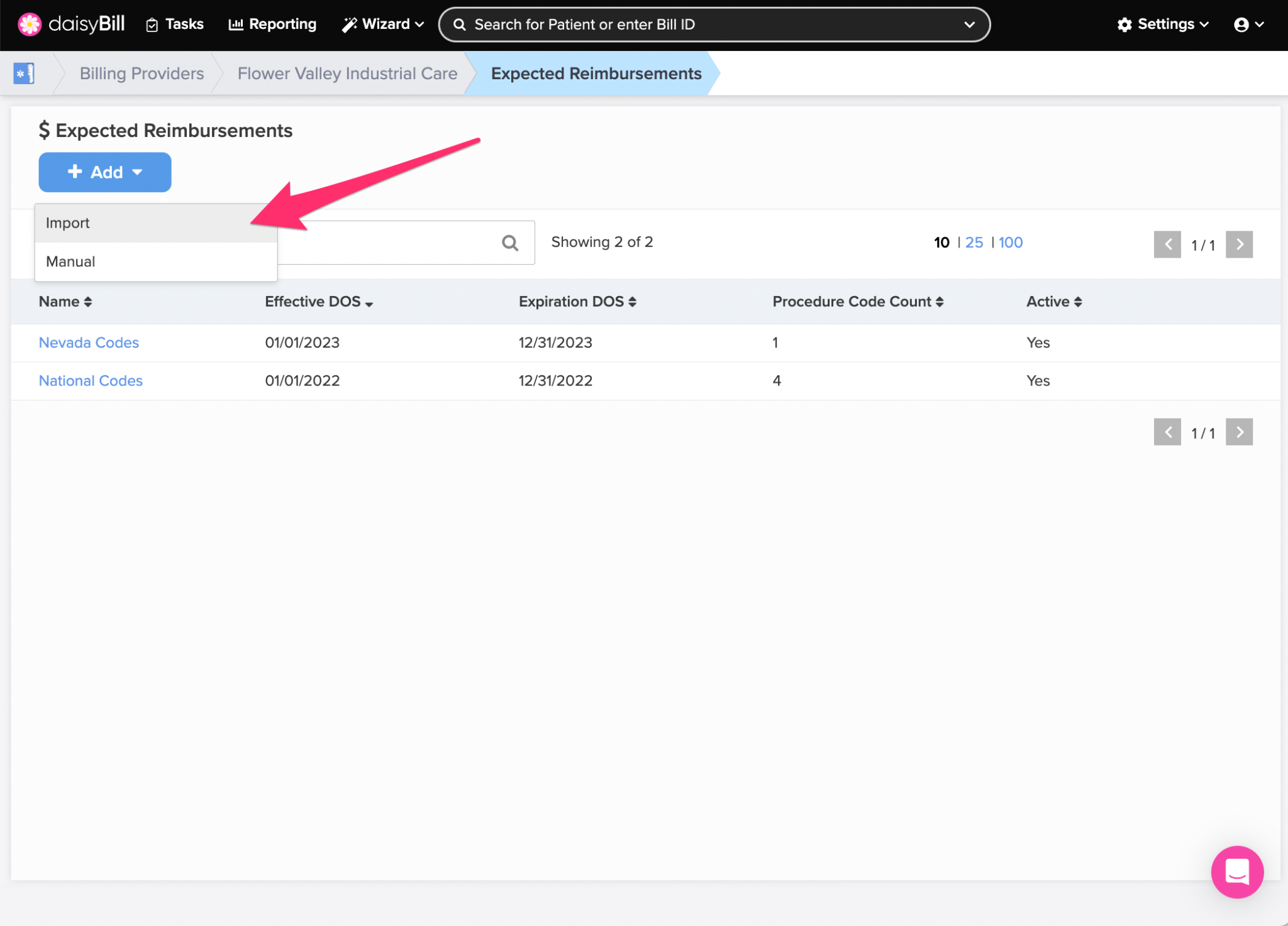Open the Settings dropdown

point(1163,24)
